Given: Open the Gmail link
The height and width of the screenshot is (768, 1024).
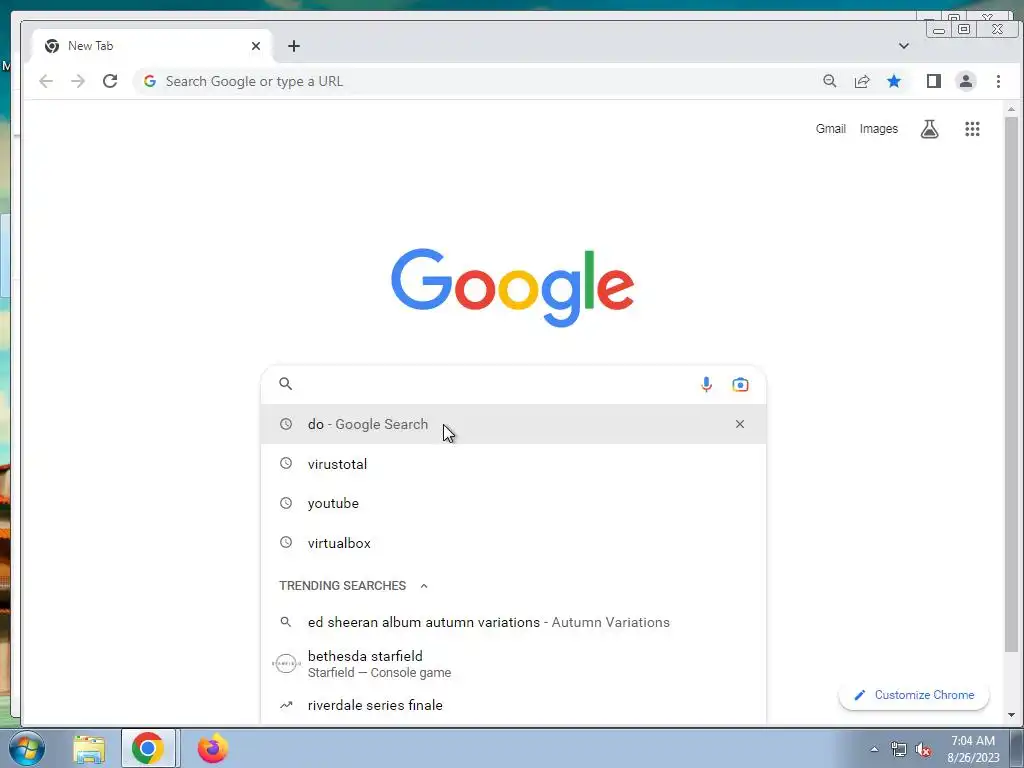Looking at the screenshot, I should 830,129.
